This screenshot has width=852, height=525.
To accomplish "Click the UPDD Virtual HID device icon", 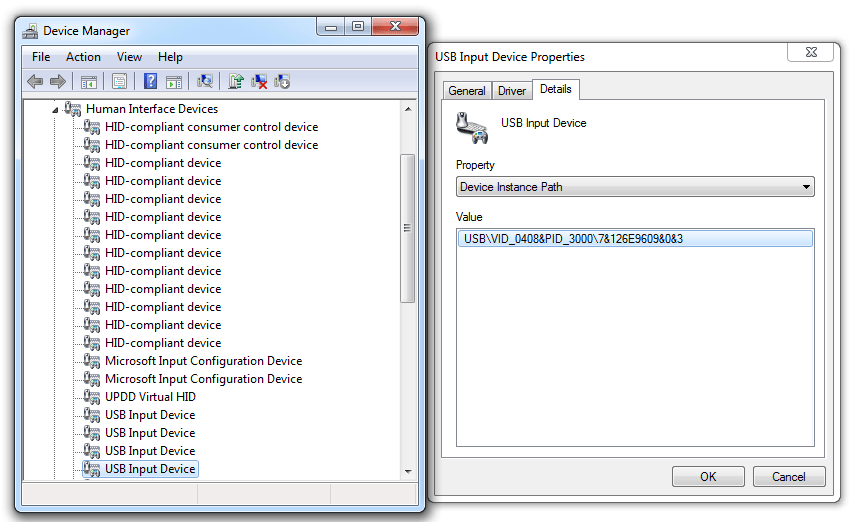I will click(92, 397).
